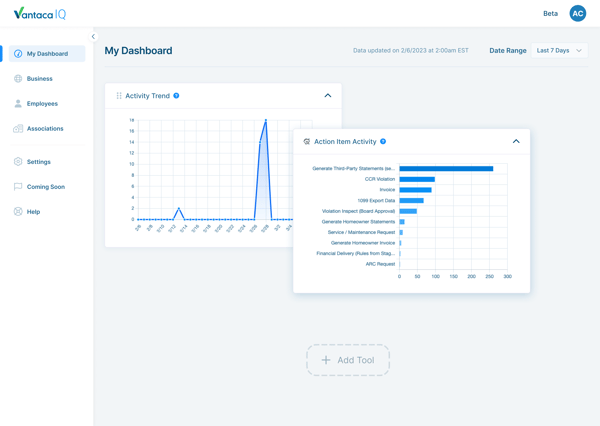
Task: Click the Activity Trend help icon
Action: [177, 96]
